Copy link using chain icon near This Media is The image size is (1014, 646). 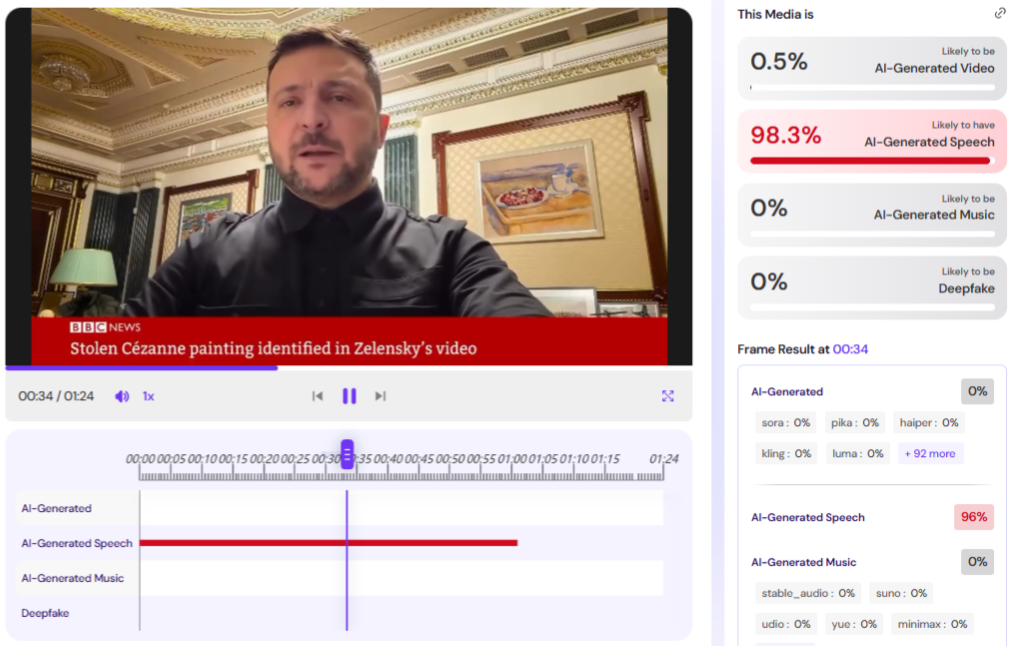tap(1000, 14)
